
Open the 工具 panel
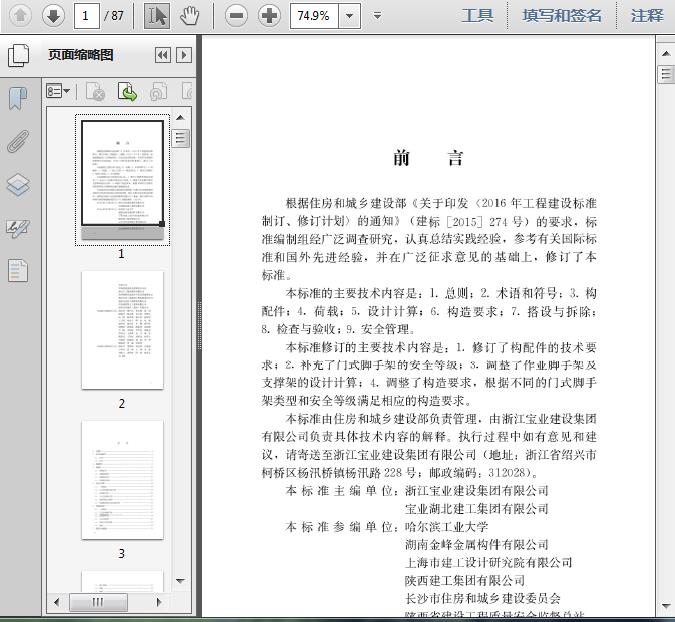[x=477, y=15]
